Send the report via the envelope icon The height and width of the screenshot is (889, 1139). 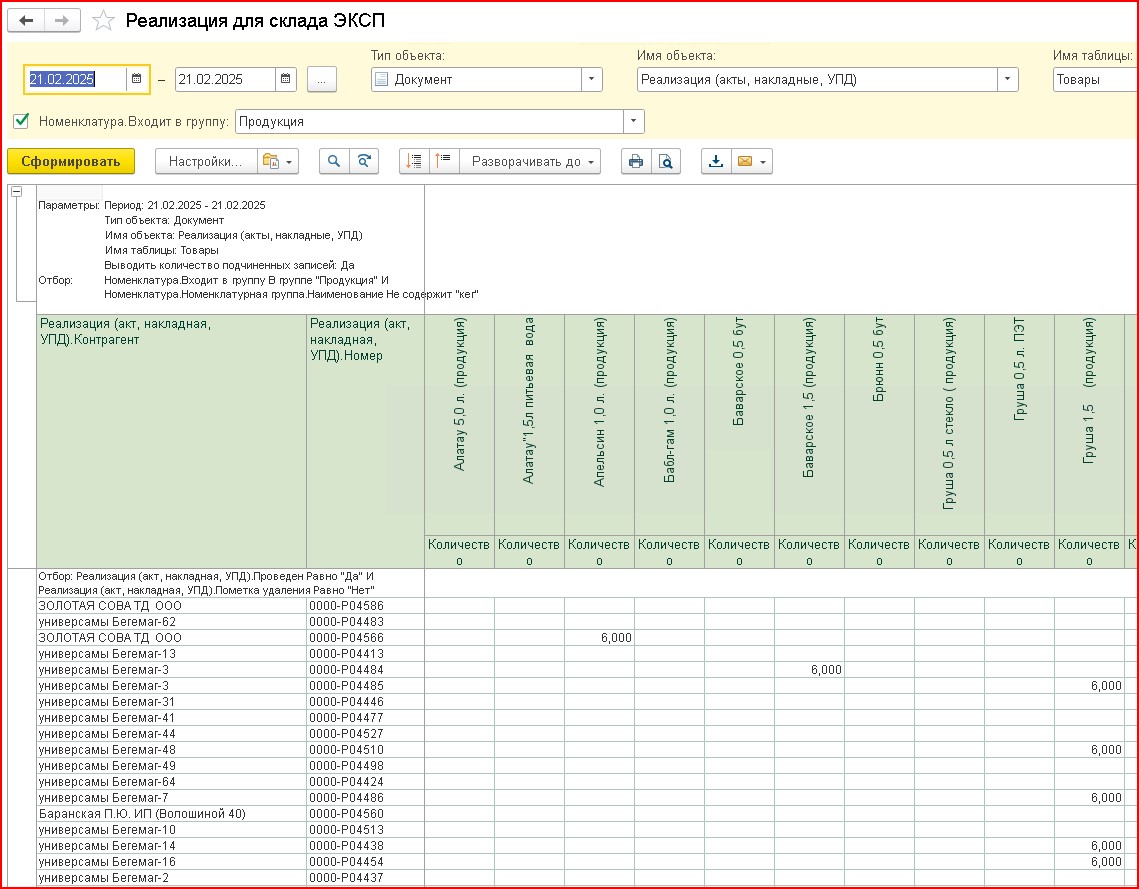(745, 161)
